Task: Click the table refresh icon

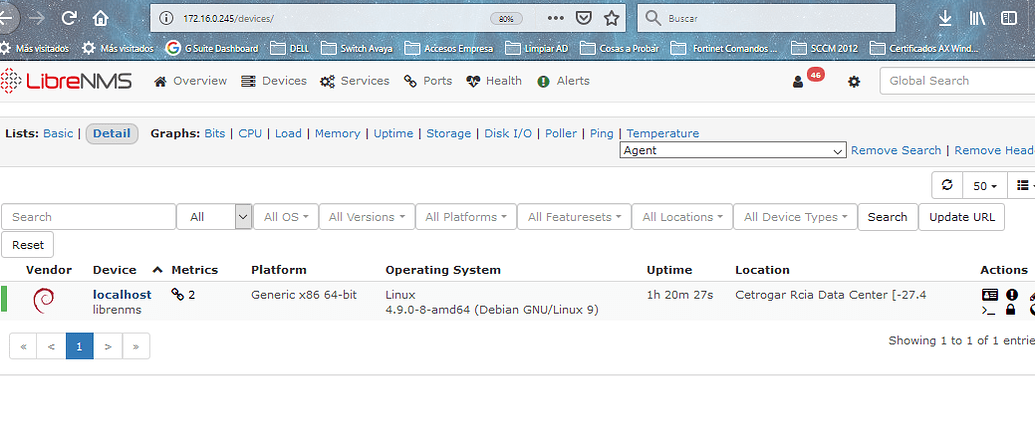Action: (x=947, y=185)
